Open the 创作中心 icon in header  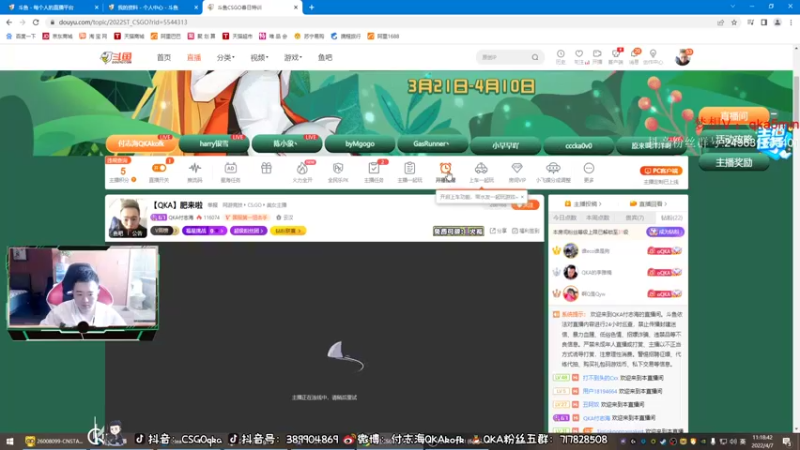click(653, 54)
